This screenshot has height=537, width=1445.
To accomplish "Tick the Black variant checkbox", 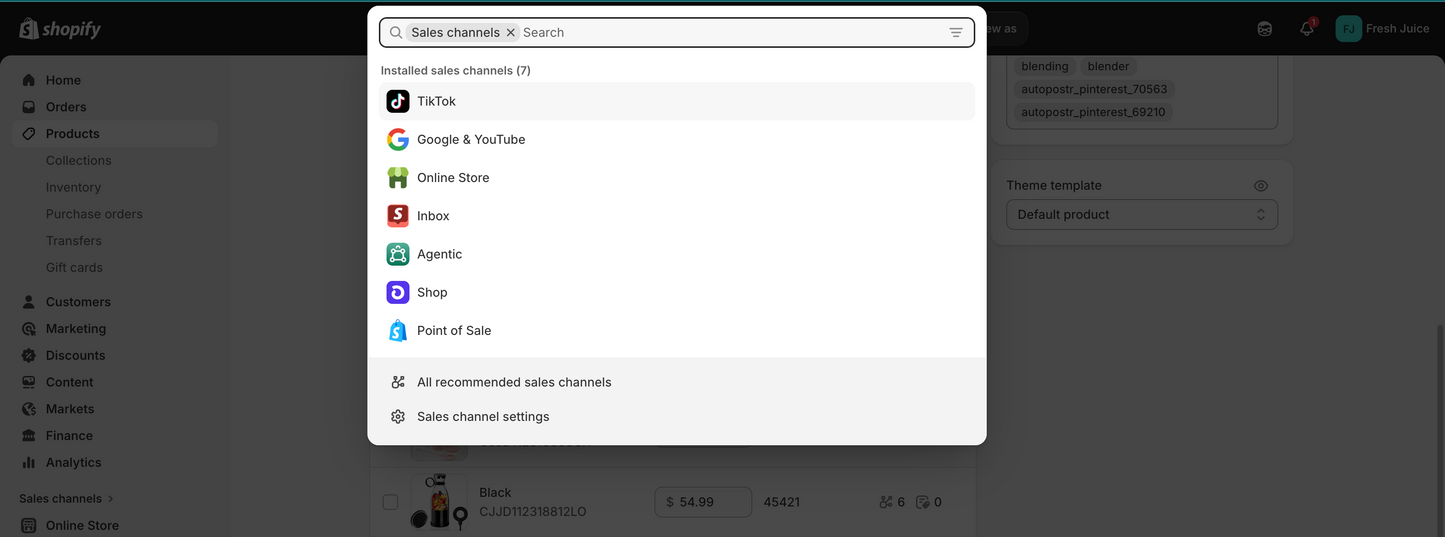I will [390, 502].
